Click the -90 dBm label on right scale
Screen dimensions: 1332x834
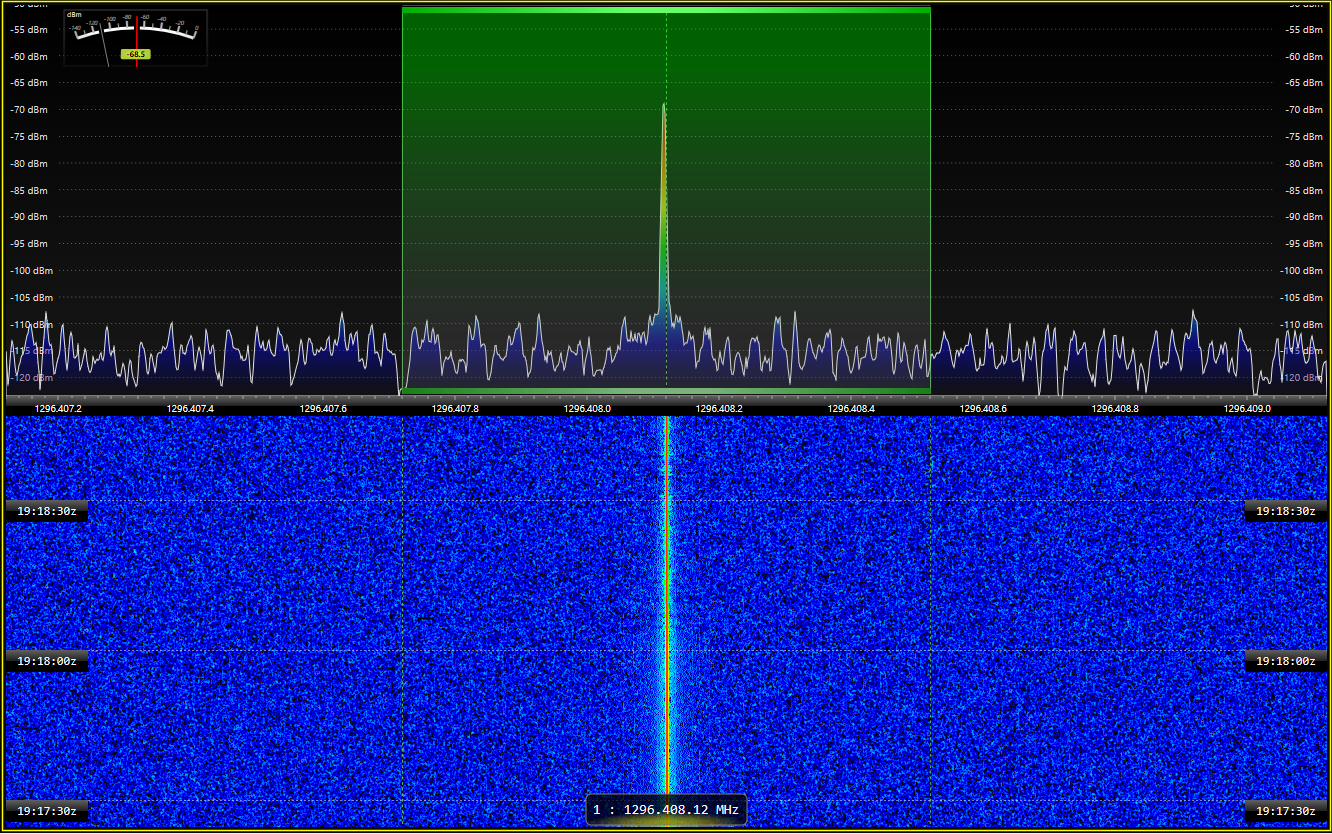[x=1304, y=217]
